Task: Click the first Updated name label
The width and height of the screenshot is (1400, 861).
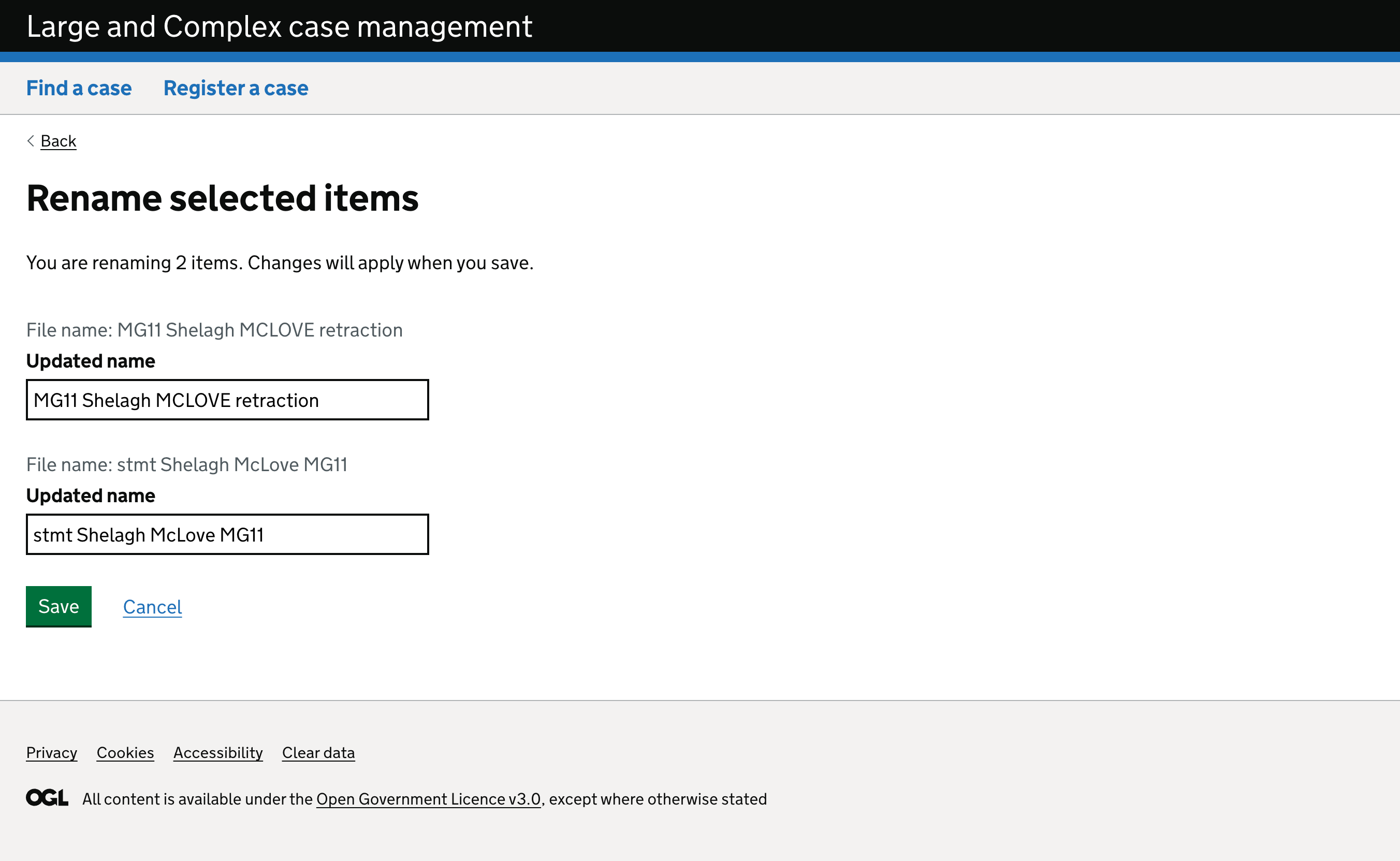Action: point(91,361)
